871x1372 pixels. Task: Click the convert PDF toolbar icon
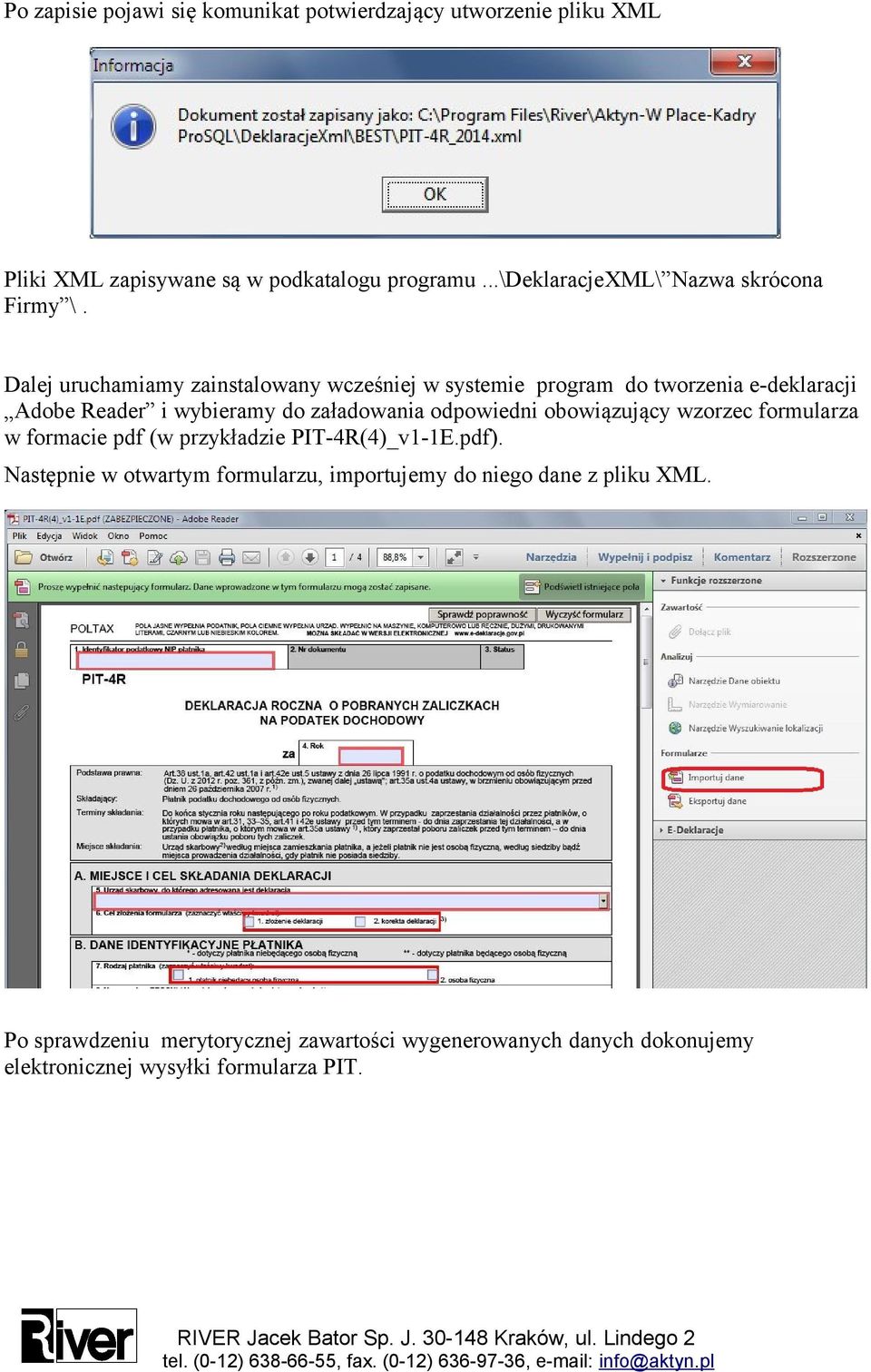(x=130, y=557)
